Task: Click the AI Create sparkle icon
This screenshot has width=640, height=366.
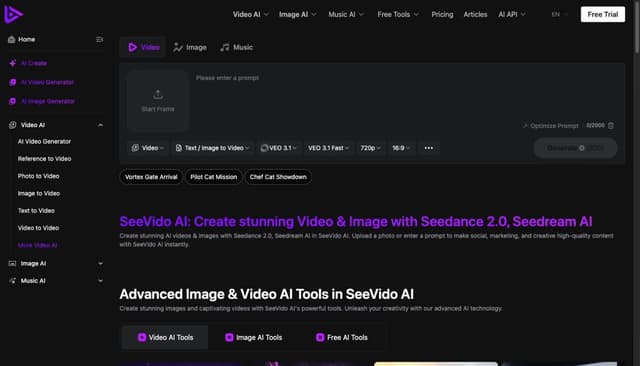Action: point(13,63)
